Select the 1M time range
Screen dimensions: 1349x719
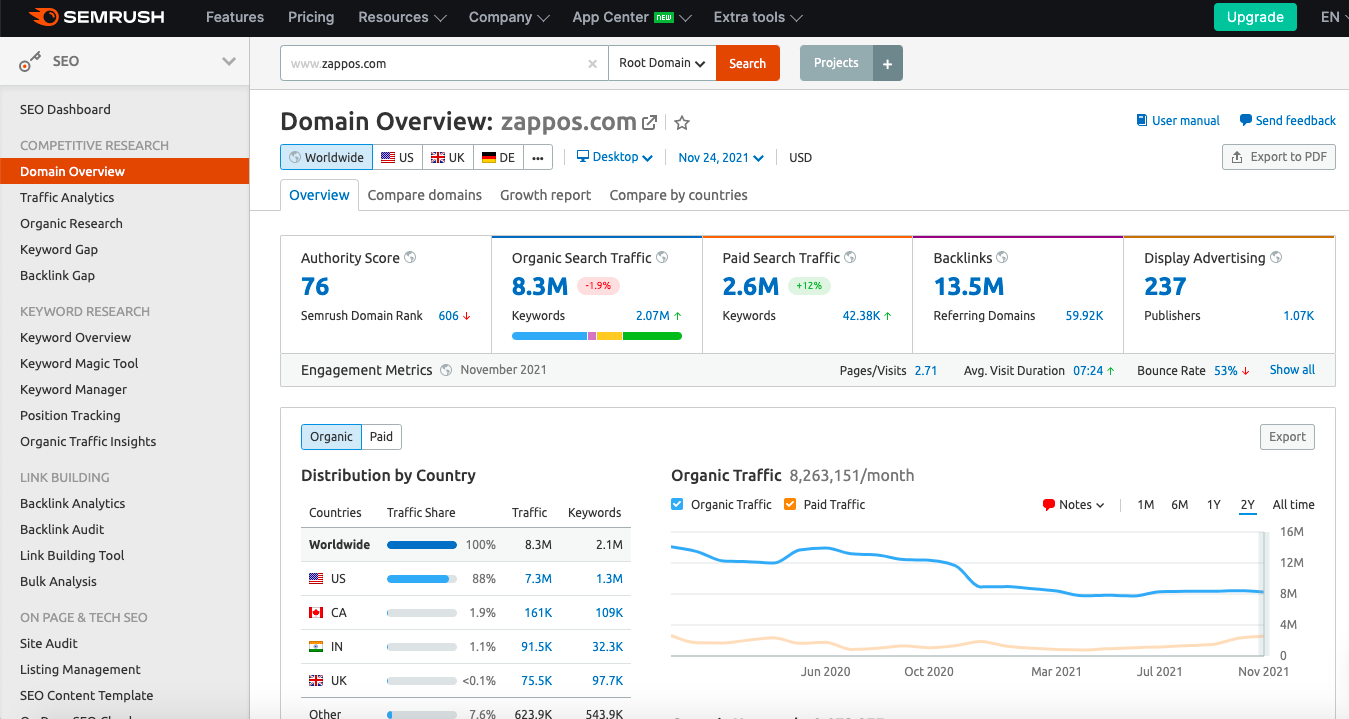coord(1146,505)
